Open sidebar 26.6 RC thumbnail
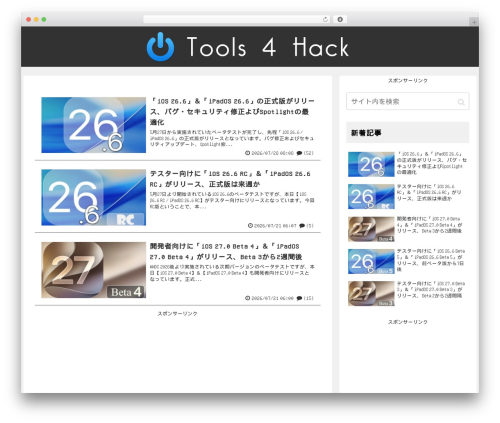The image size is (500, 423). pyautogui.click(x=371, y=196)
